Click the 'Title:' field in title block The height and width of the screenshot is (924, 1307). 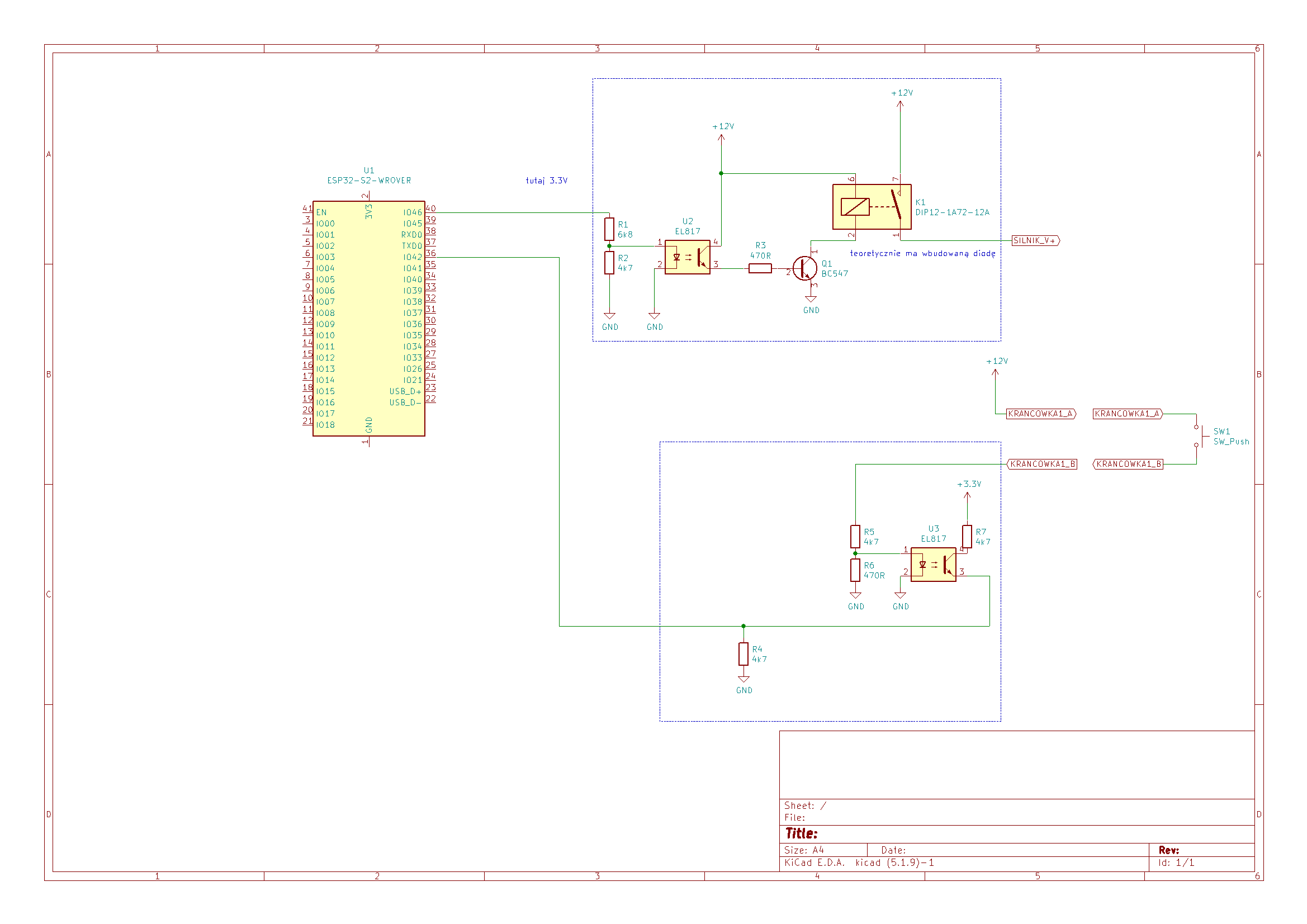802,833
